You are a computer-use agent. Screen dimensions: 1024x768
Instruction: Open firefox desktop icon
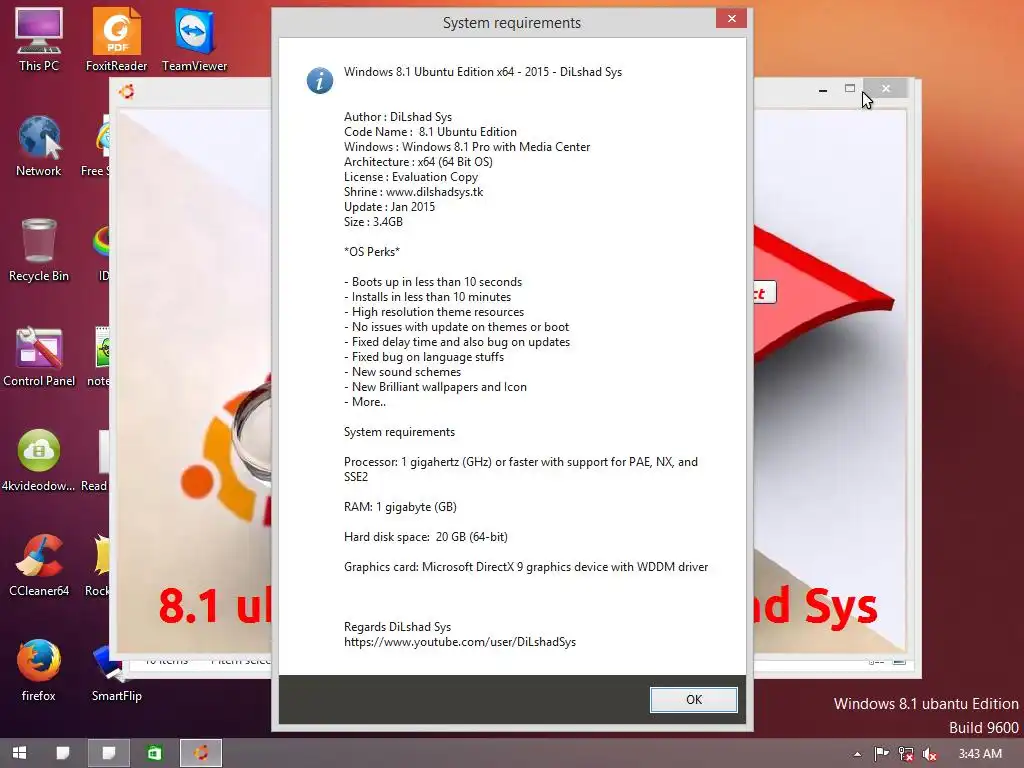(39, 671)
